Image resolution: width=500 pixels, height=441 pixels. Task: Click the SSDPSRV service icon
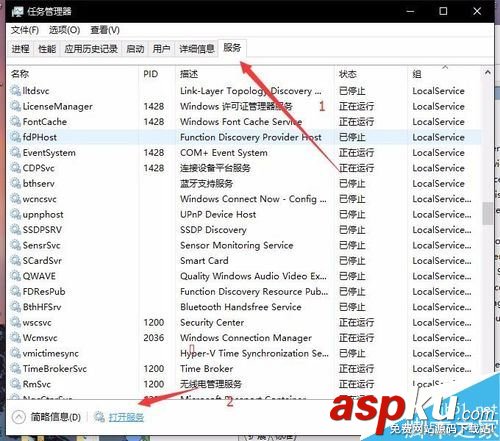[x=16, y=230]
